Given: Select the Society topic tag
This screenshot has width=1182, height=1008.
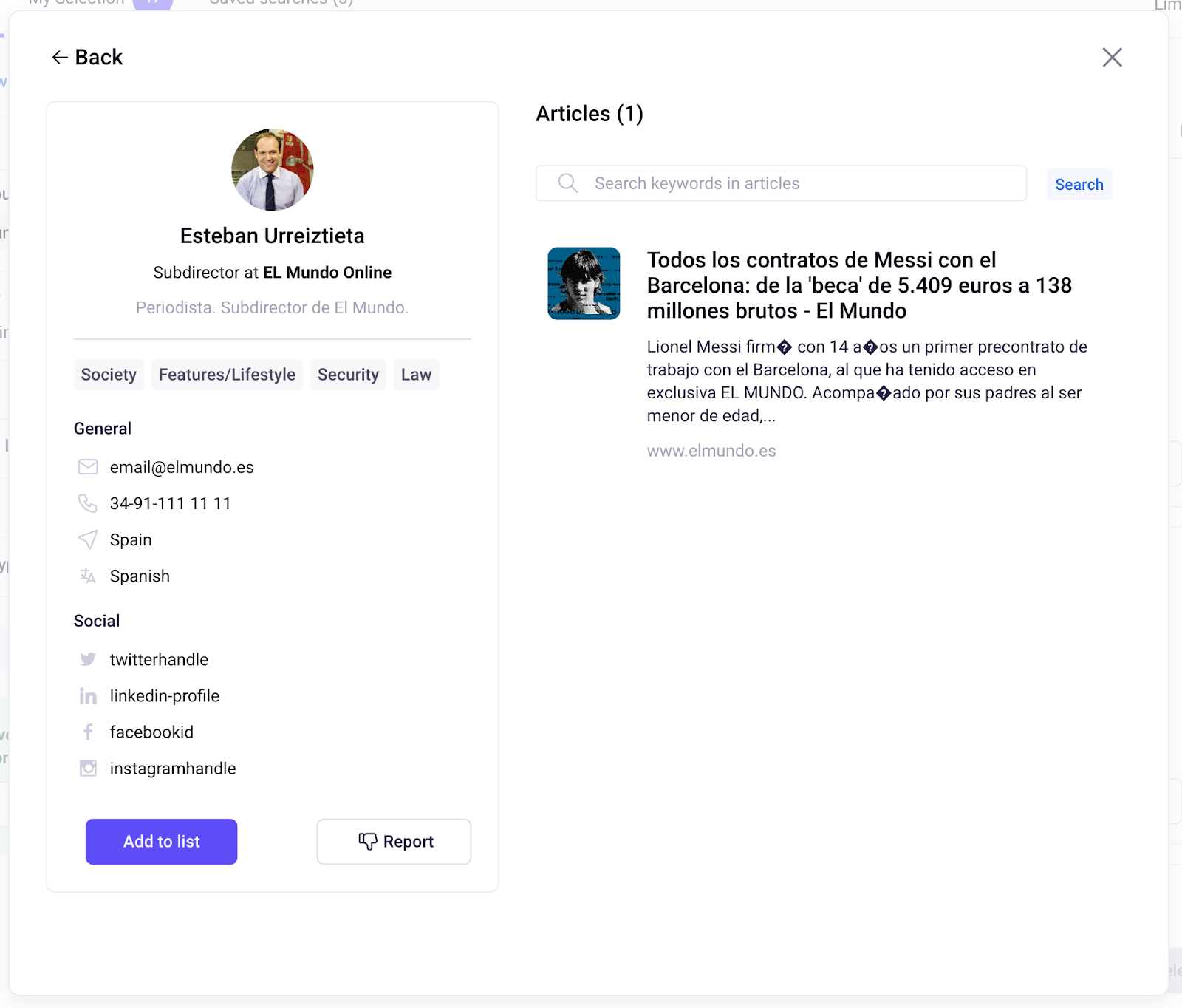Looking at the screenshot, I should click(x=109, y=375).
